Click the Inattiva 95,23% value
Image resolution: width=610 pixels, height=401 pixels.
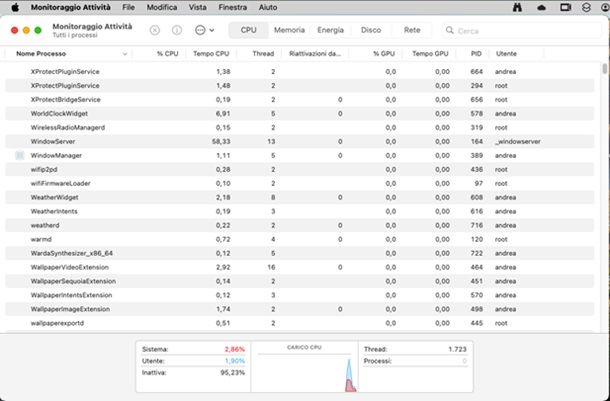[232, 373]
